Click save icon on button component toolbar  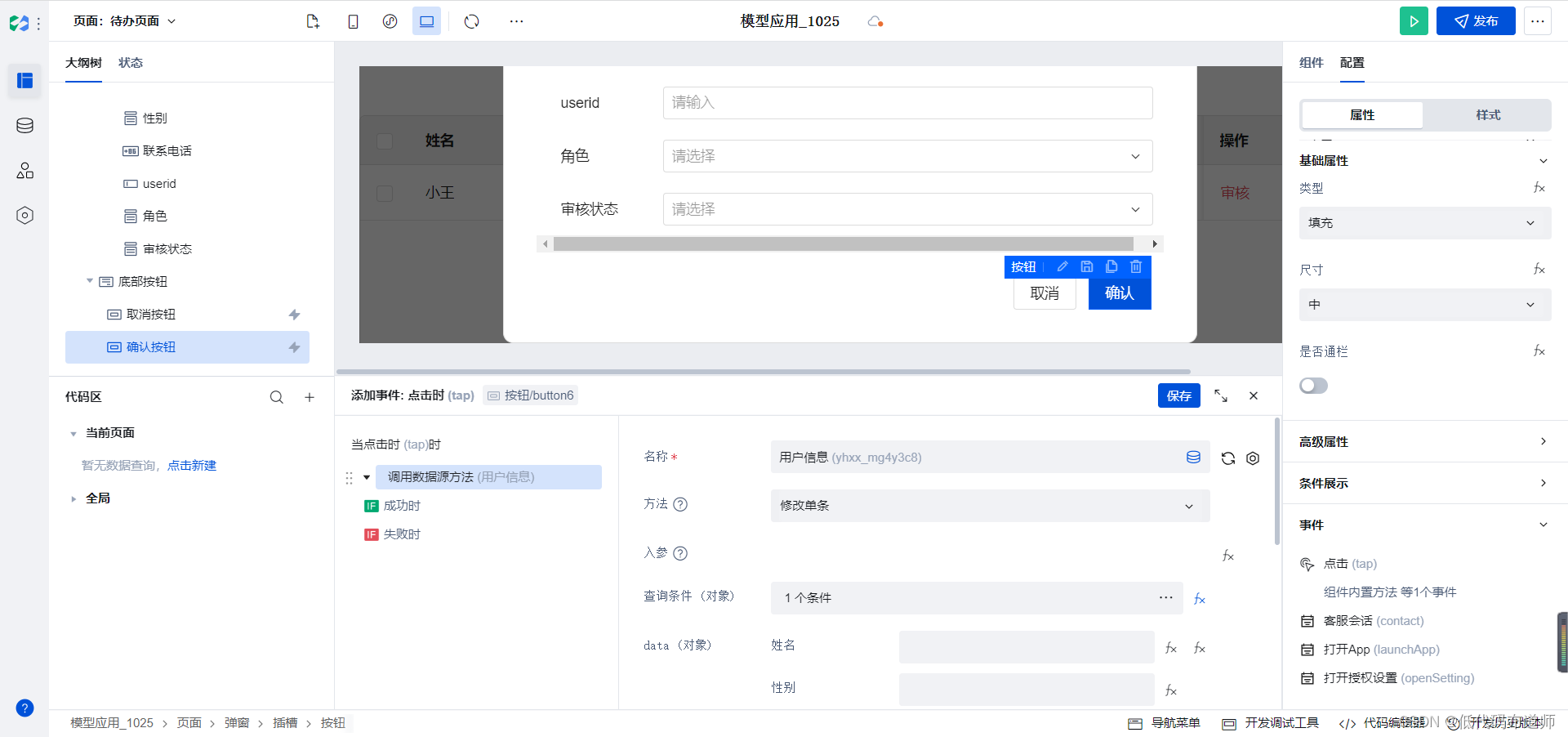1086,266
